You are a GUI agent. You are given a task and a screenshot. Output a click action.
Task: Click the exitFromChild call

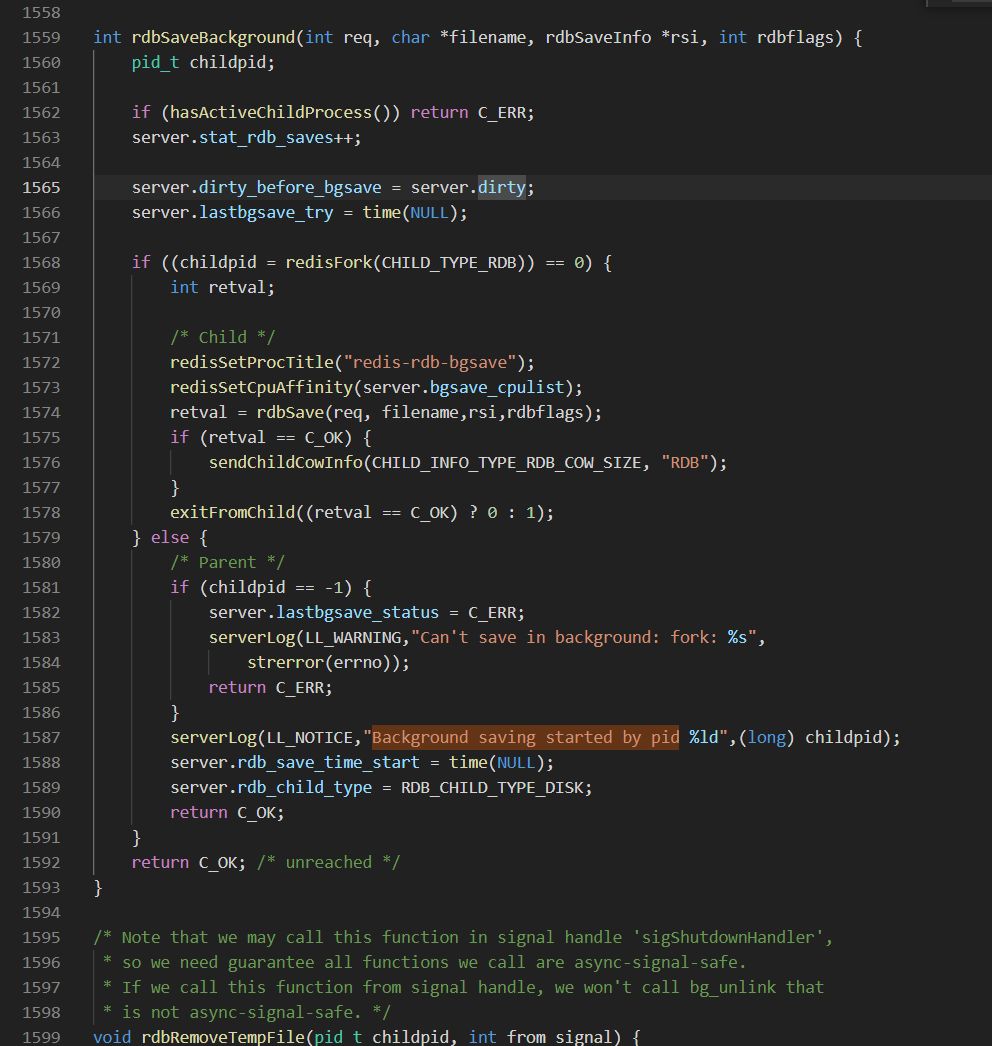tap(233, 513)
